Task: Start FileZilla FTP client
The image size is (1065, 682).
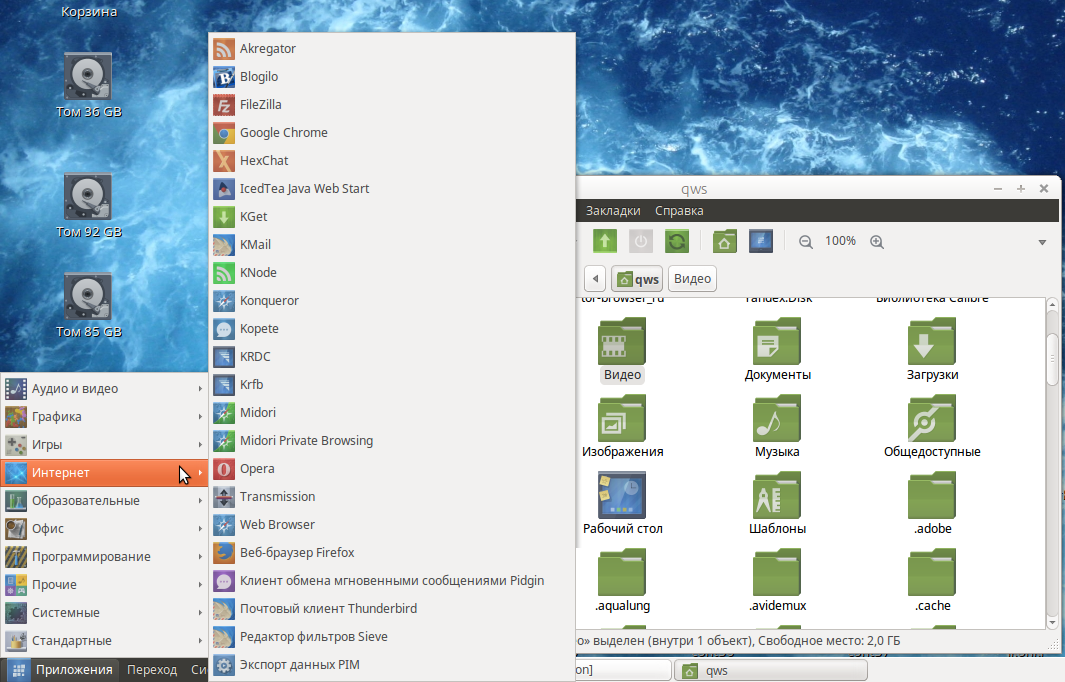Action: (392, 105)
